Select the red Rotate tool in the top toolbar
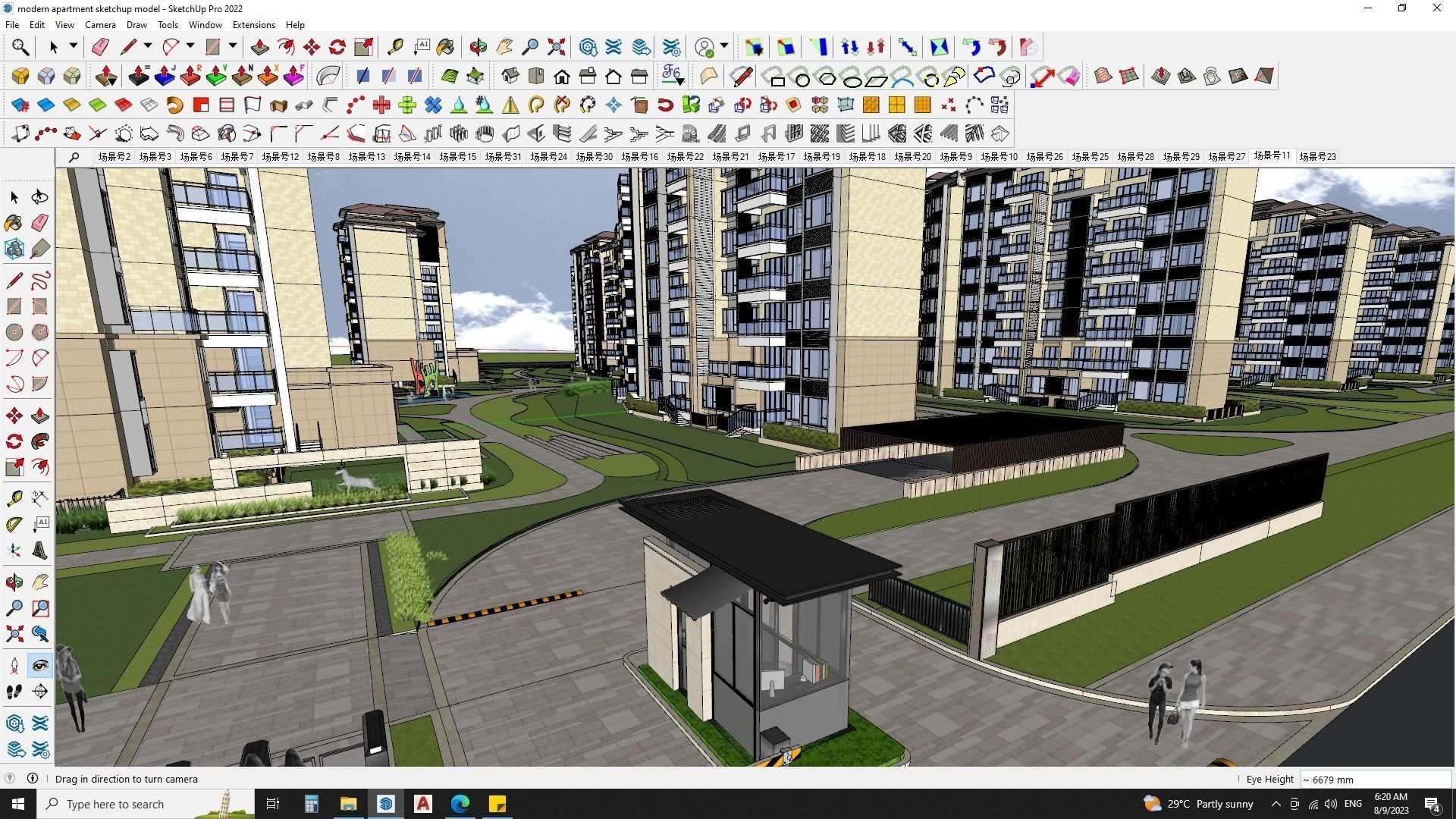This screenshot has width=1456, height=819. click(337, 47)
